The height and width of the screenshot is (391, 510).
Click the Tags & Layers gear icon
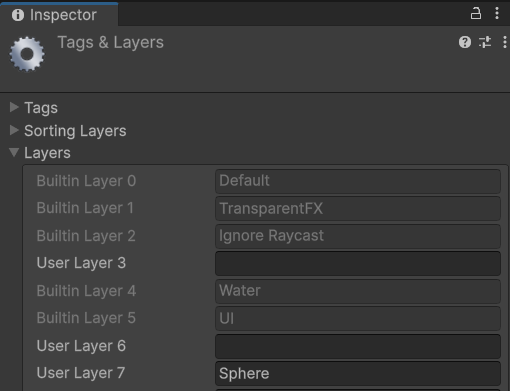tap(27, 54)
